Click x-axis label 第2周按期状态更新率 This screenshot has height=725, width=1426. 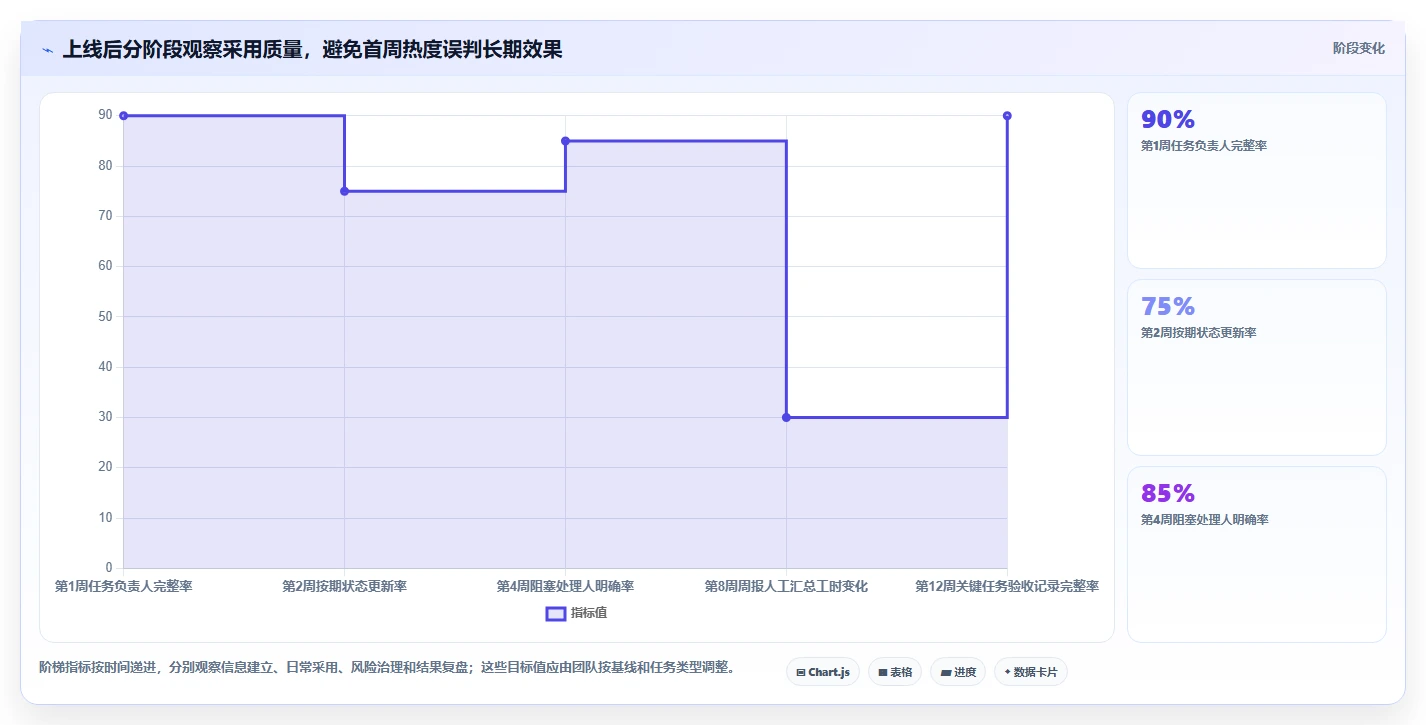point(344,586)
